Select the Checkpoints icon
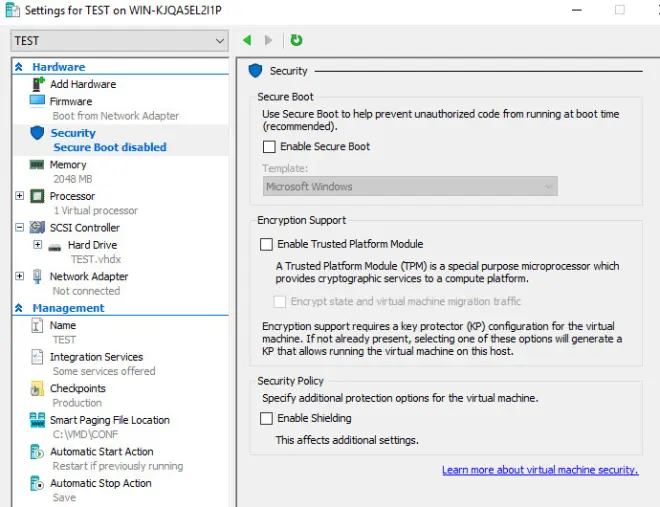Image resolution: width=660 pixels, height=507 pixels. click(x=37, y=388)
